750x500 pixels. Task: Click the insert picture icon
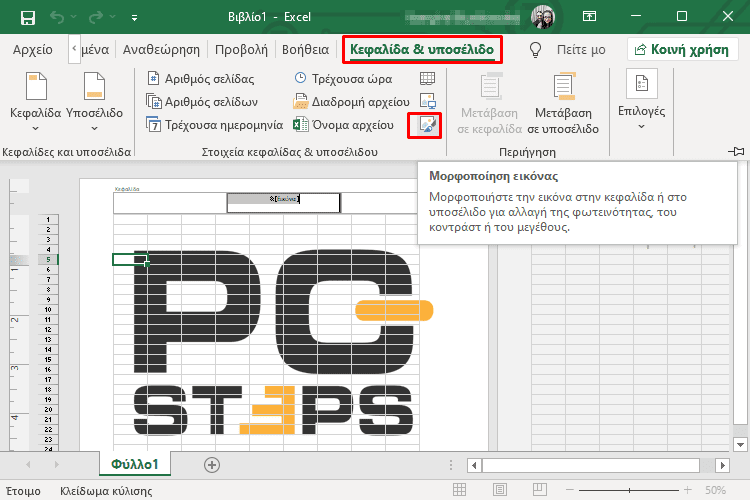427,101
